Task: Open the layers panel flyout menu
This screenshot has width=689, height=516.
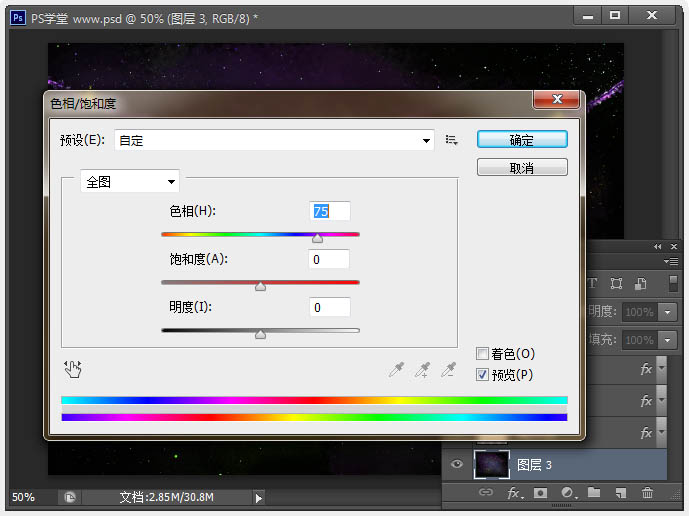Action: pyautogui.click(x=671, y=262)
